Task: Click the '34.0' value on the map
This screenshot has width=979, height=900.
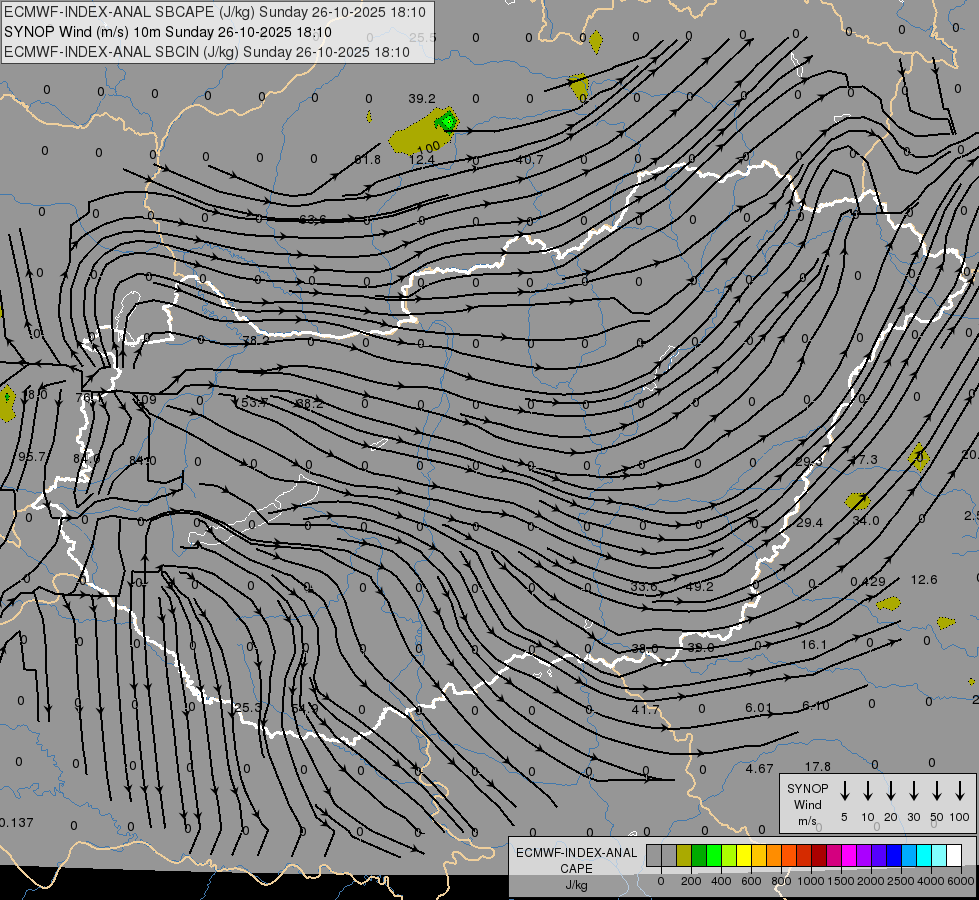Action: [x=866, y=521]
